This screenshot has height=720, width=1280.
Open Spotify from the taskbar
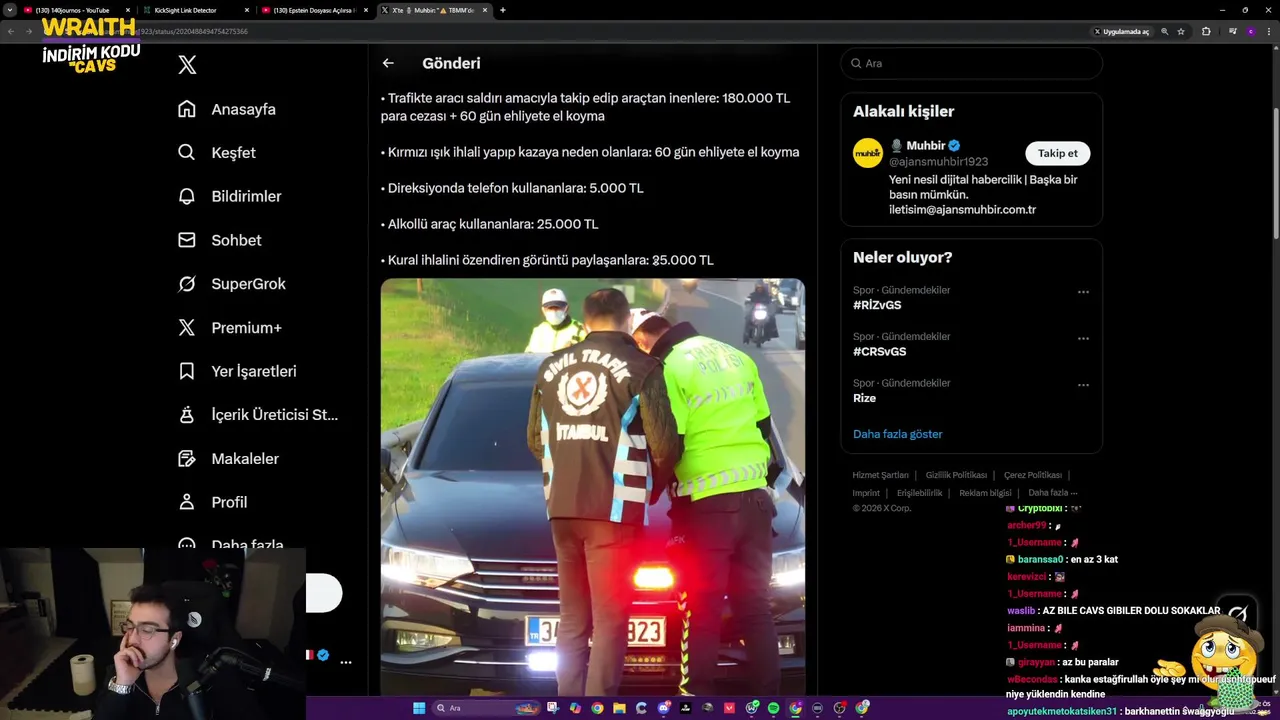point(773,708)
